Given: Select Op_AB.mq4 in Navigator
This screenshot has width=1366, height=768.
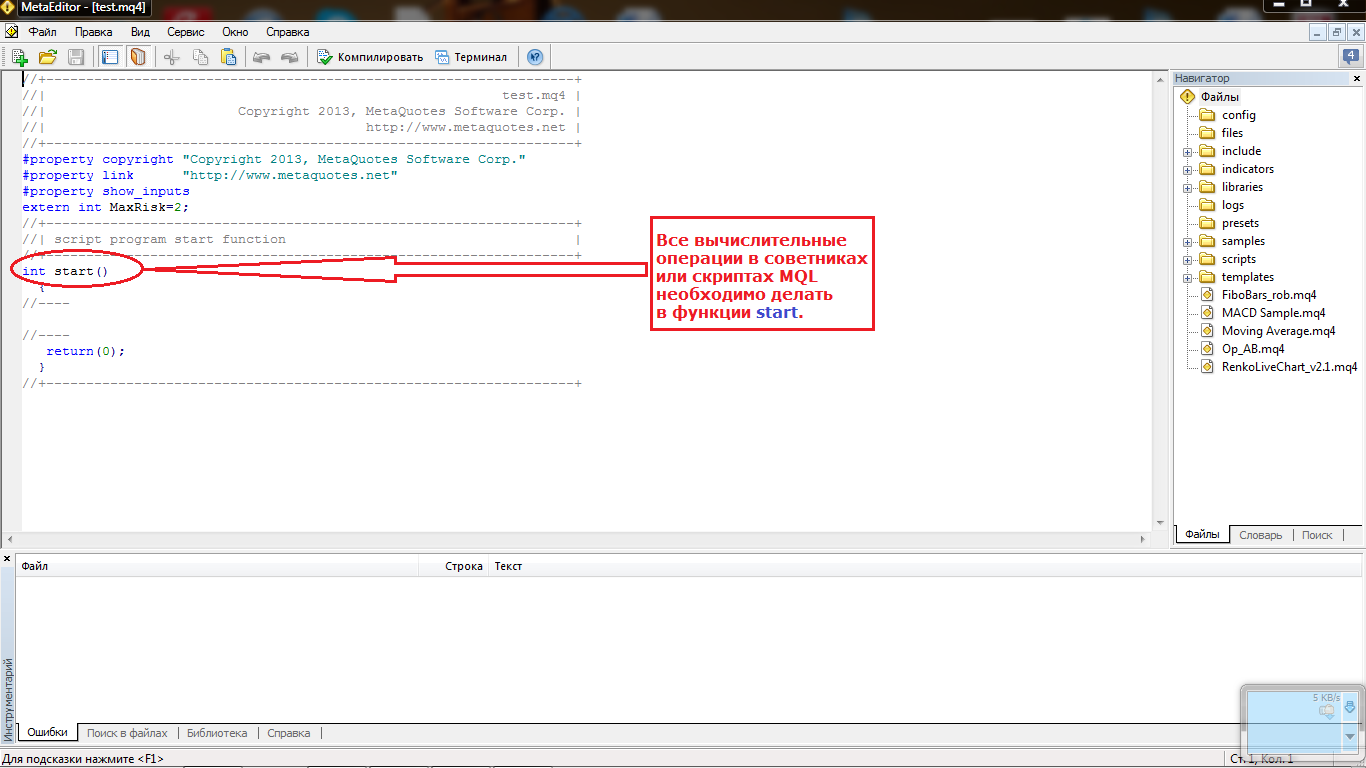Looking at the screenshot, I should click(x=1253, y=349).
